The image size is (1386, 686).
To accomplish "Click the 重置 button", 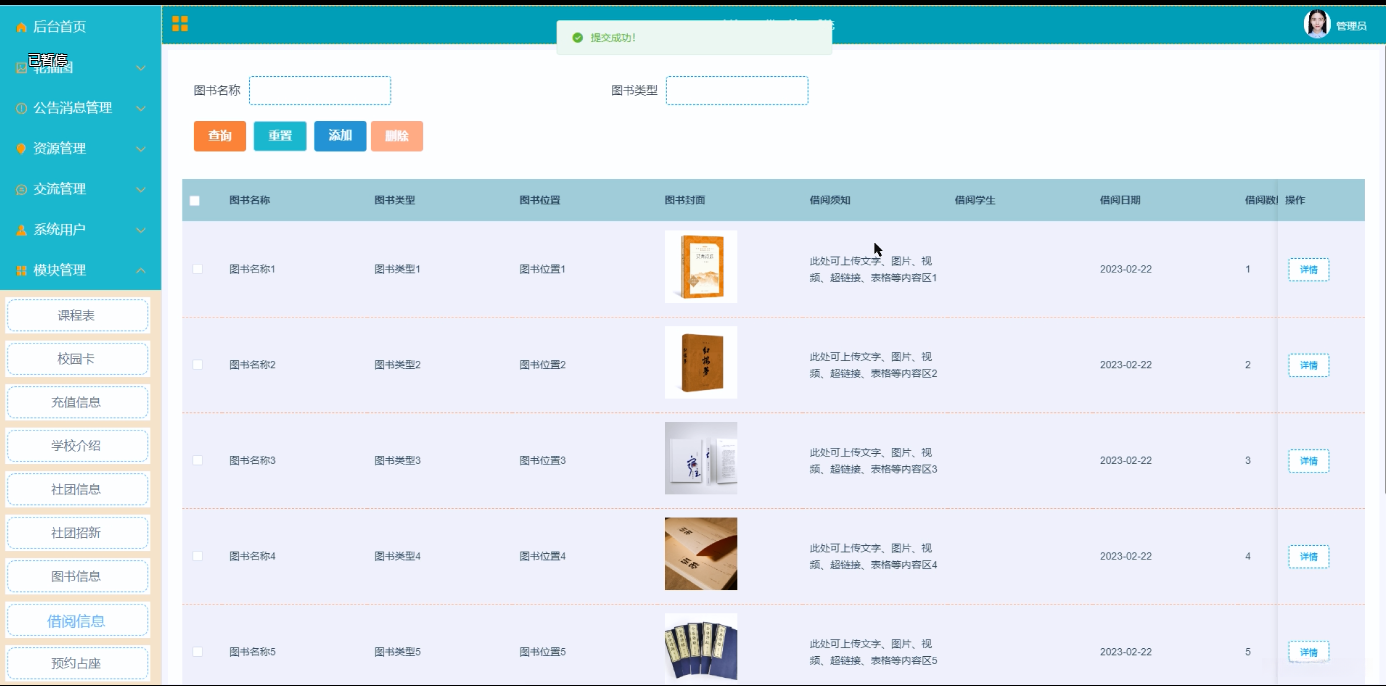I will [280, 136].
